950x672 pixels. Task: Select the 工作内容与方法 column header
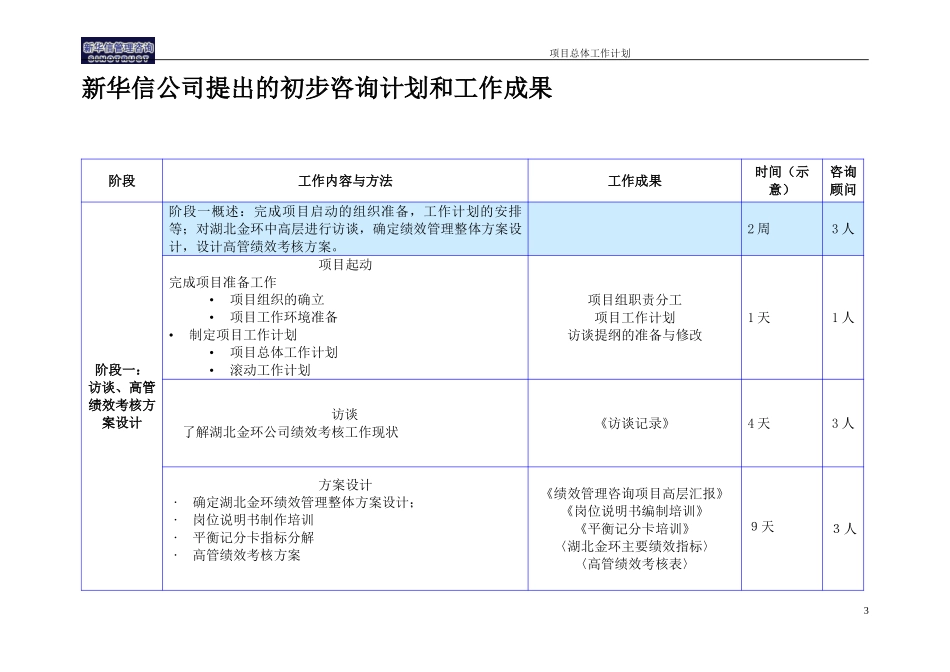pos(345,181)
